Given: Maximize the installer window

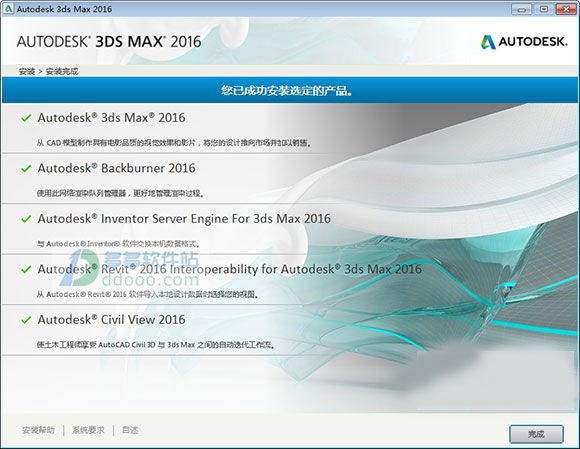Looking at the screenshot, I should coord(544,9).
